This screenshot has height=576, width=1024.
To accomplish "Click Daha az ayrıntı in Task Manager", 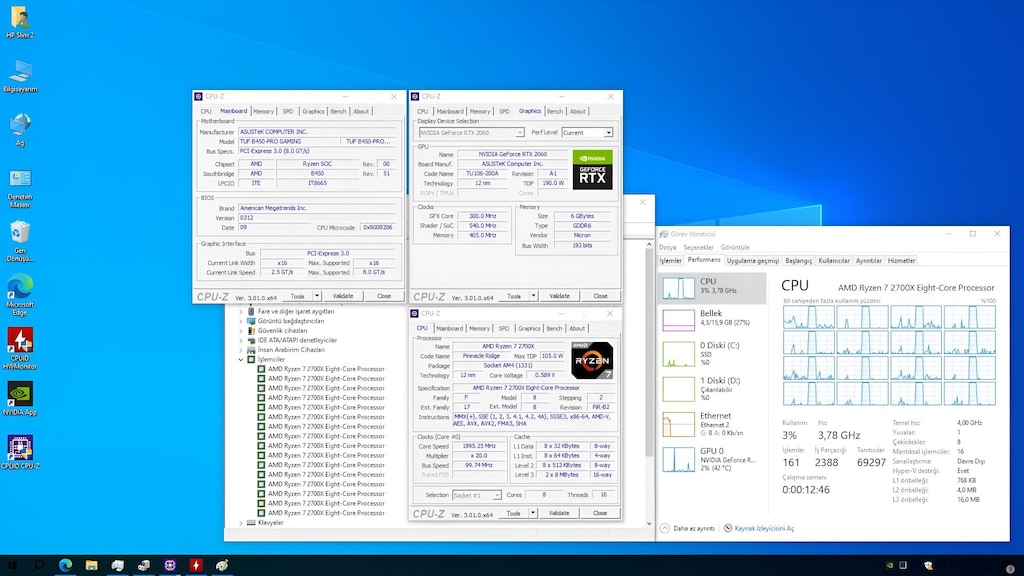I will [687, 528].
